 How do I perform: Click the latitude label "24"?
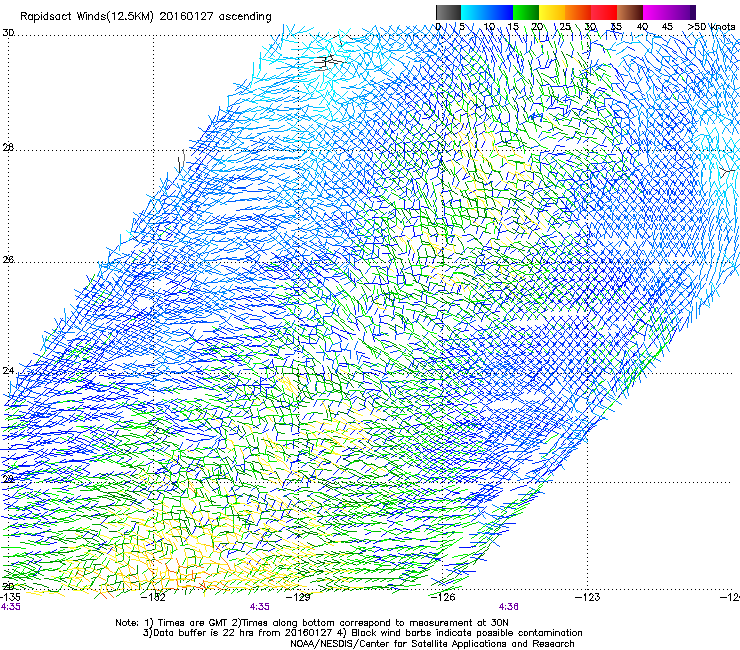pyautogui.click(x=8, y=371)
